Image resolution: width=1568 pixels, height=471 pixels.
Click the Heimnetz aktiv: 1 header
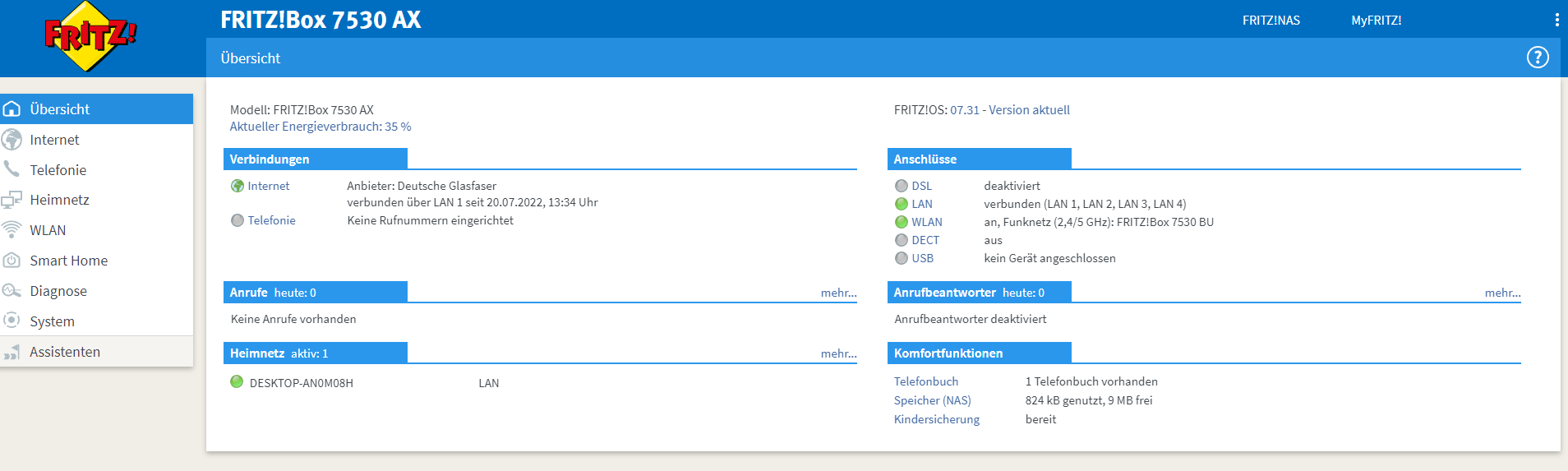point(316,353)
